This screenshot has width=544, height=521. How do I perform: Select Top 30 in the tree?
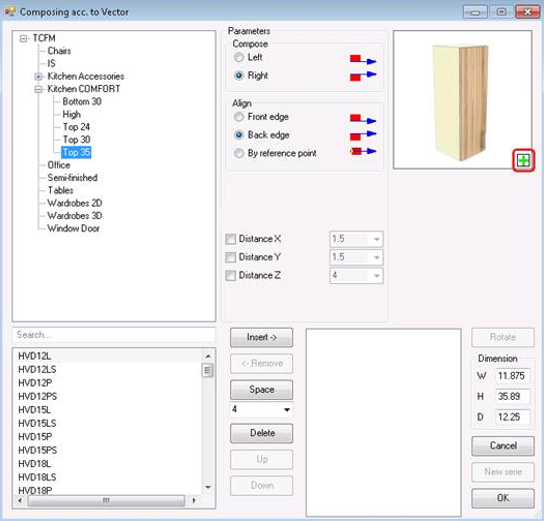(x=76, y=139)
